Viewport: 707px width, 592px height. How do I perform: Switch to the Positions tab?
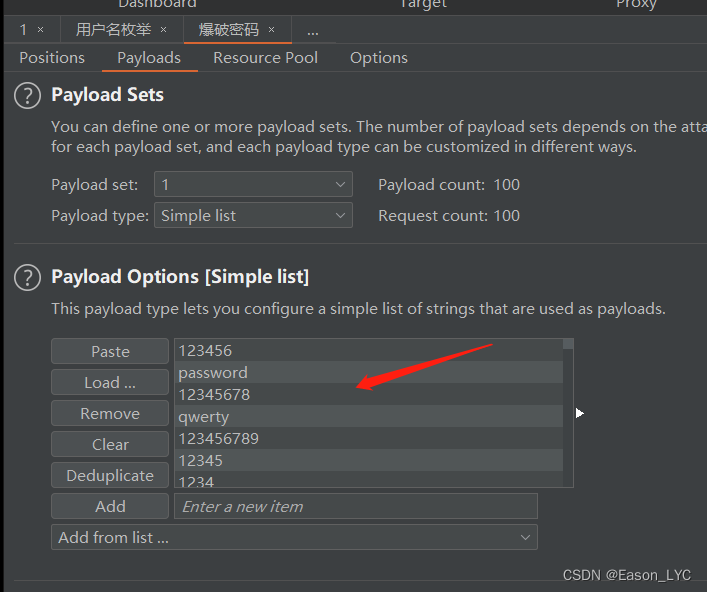[x=52, y=58]
